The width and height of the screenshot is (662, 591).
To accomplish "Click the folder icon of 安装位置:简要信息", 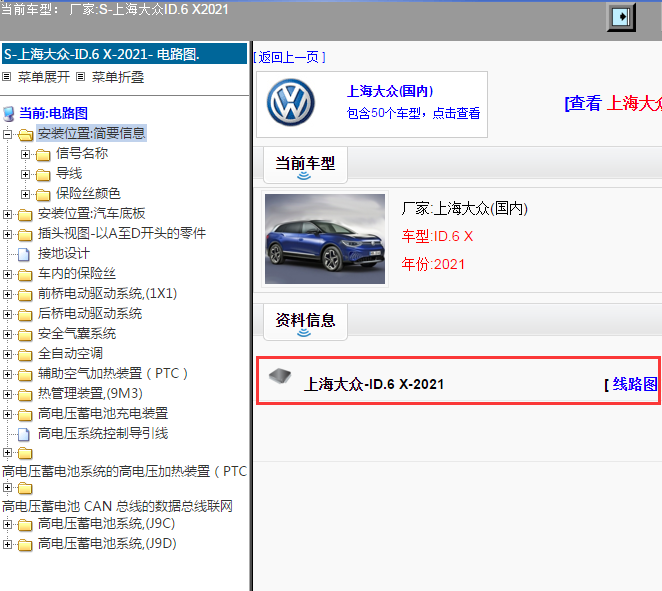I will (26, 135).
